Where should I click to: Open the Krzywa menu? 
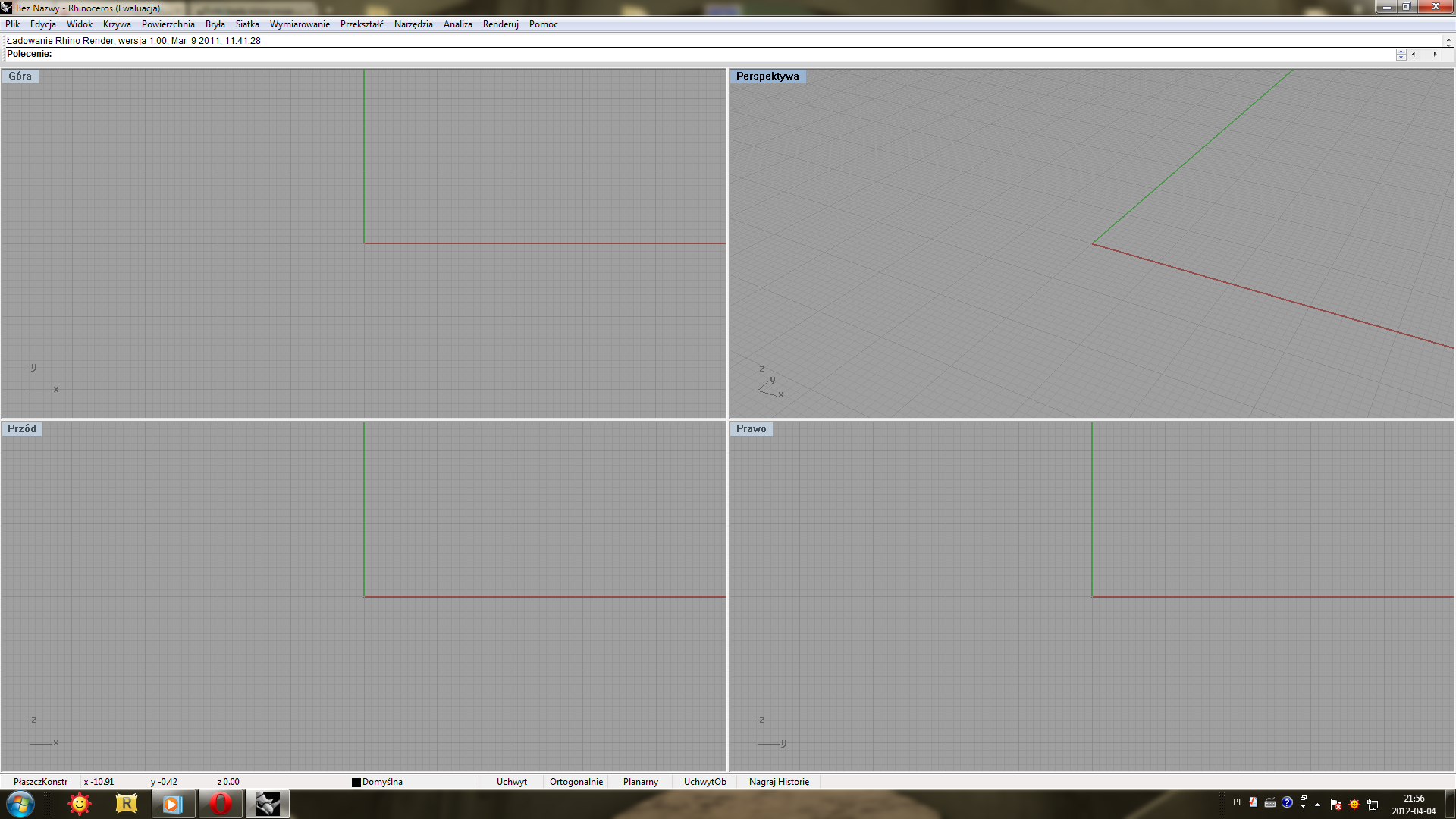[117, 24]
